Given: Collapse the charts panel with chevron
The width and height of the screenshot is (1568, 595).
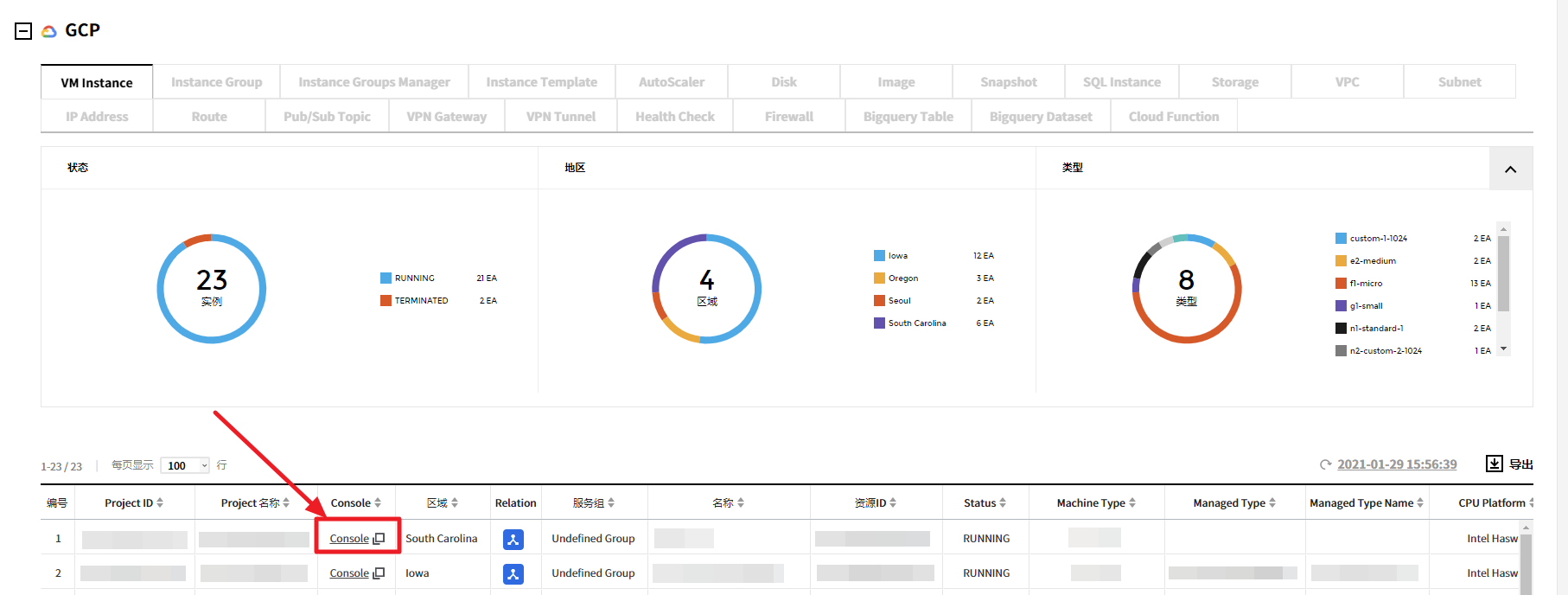Looking at the screenshot, I should click(1510, 169).
